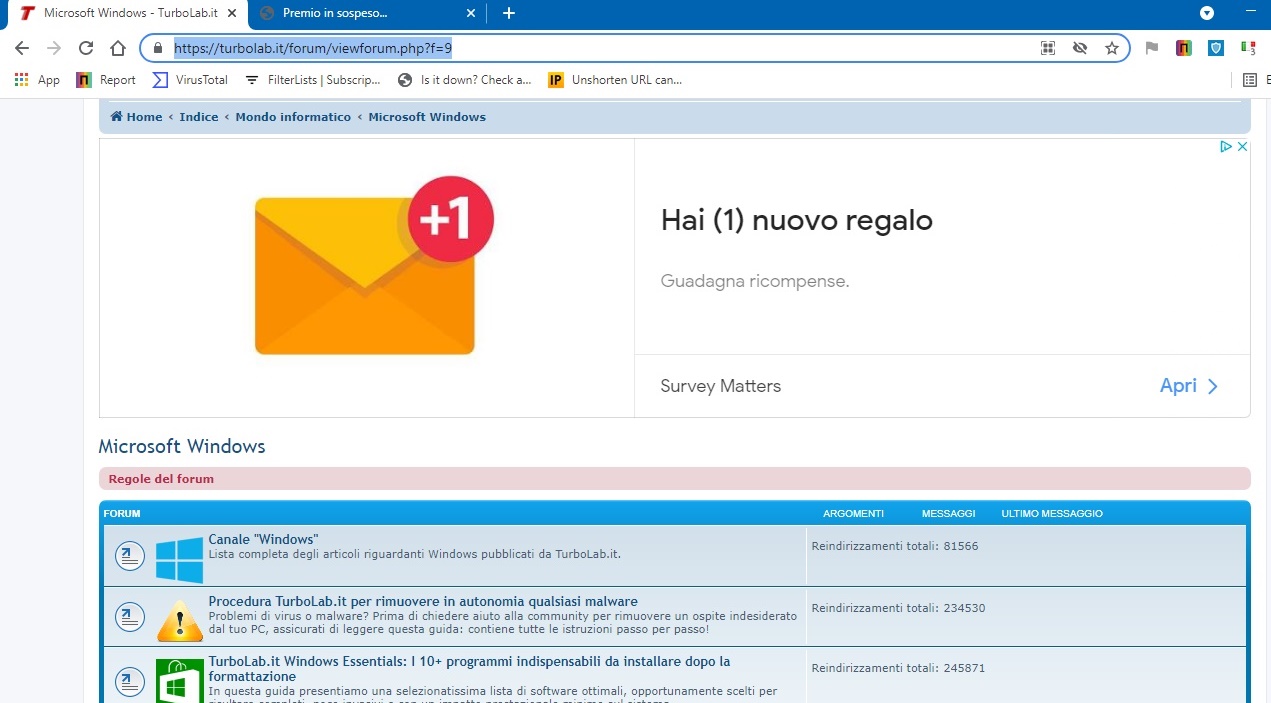Click the browser forward arrow
This screenshot has height=703, width=1271.
(x=54, y=48)
